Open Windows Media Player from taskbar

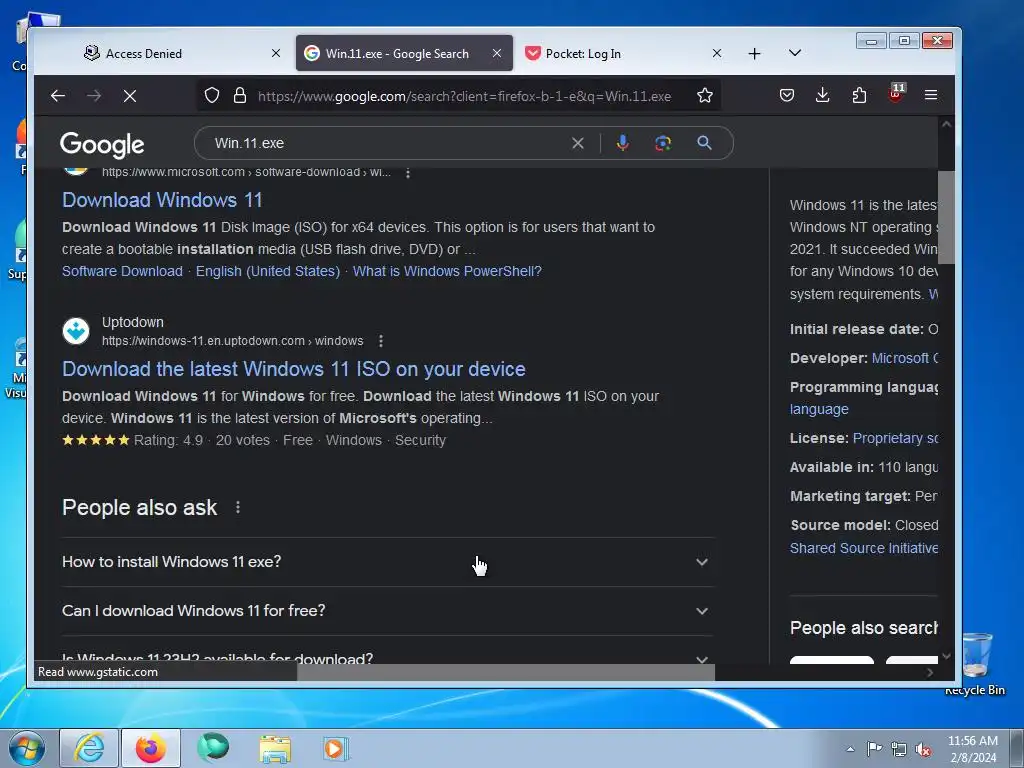(x=336, y=748)
